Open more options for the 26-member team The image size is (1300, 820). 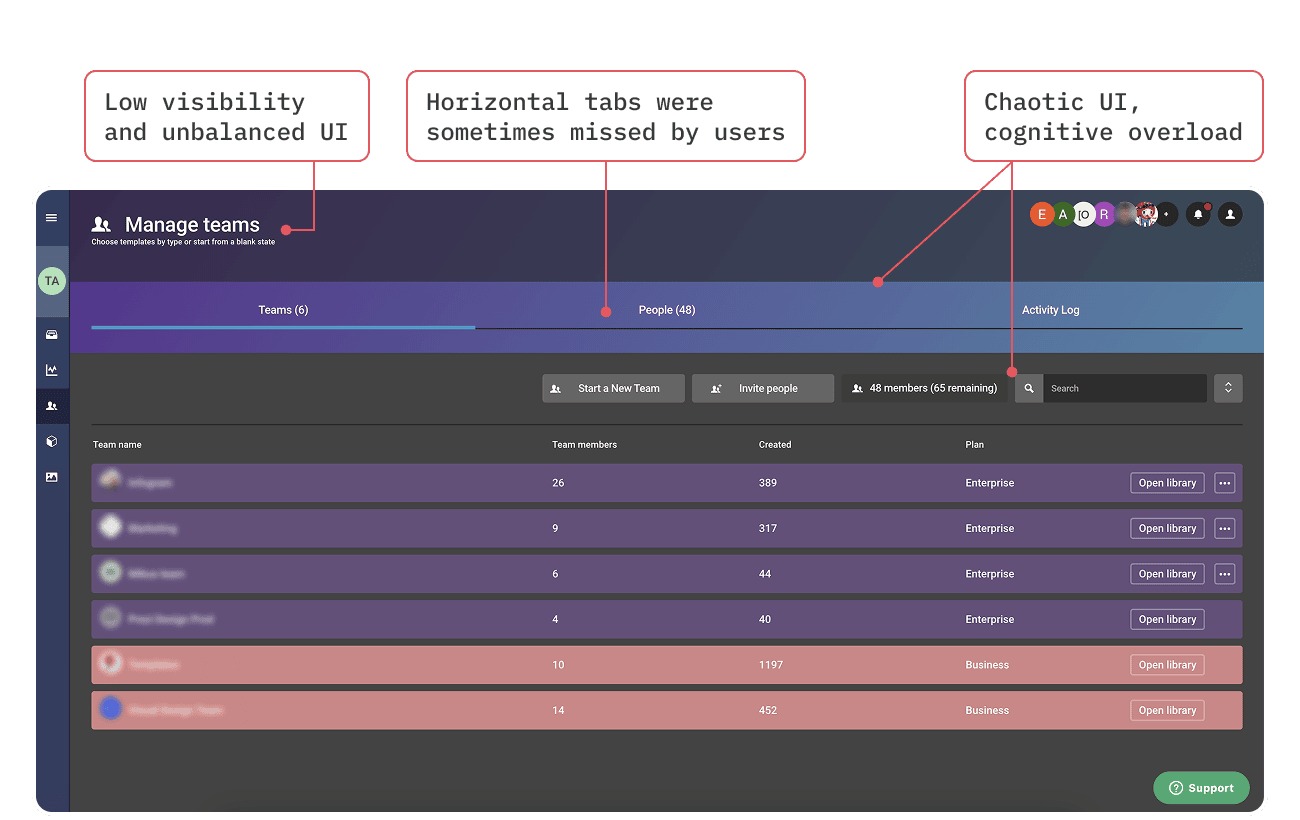tap(1225, 483)
